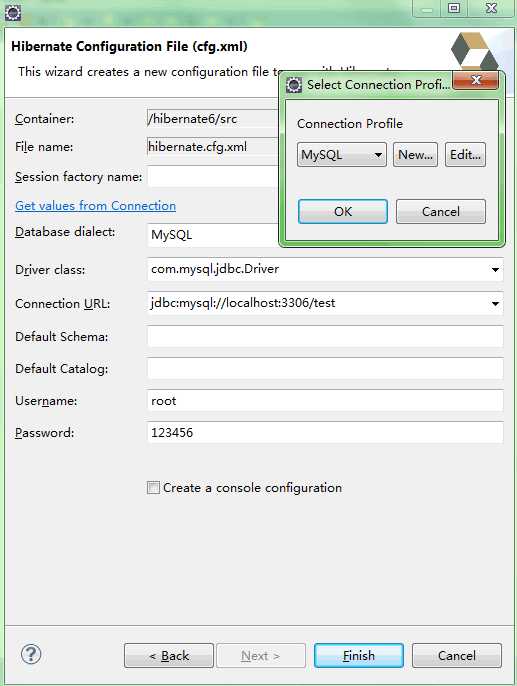Close the Select Connection Profile dialog
The height and width of the screenshot is (686, 517).
point(475,80)
